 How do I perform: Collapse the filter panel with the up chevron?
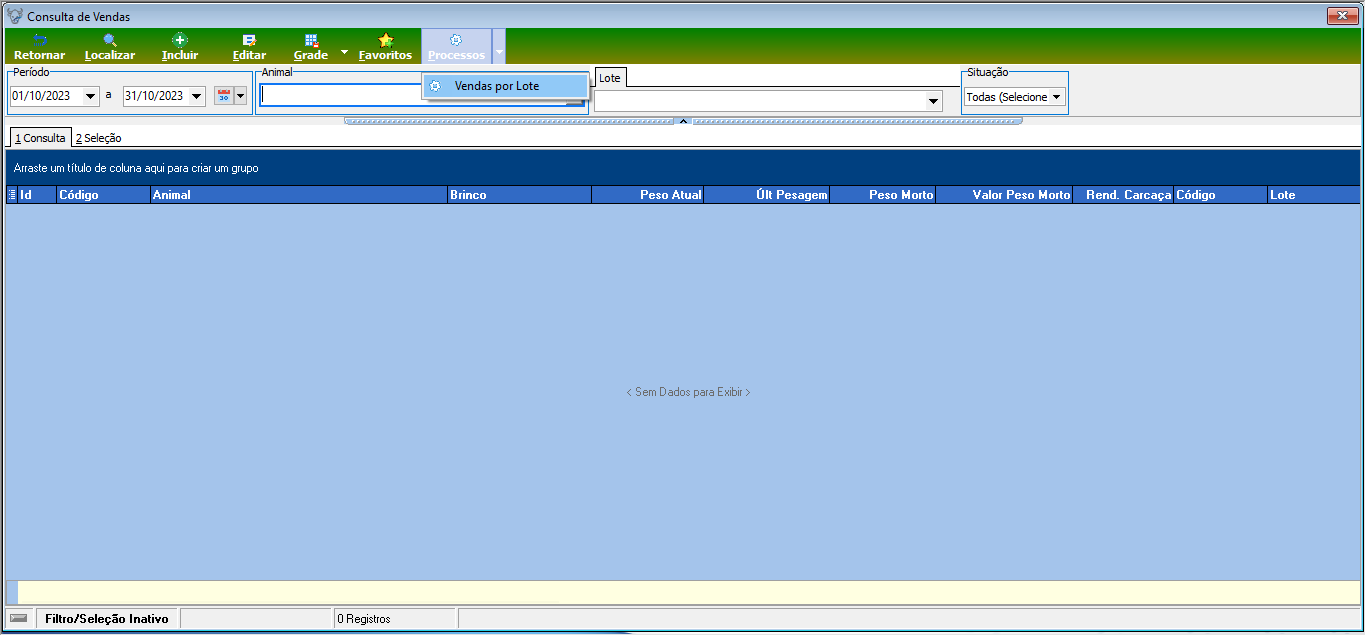683,120
